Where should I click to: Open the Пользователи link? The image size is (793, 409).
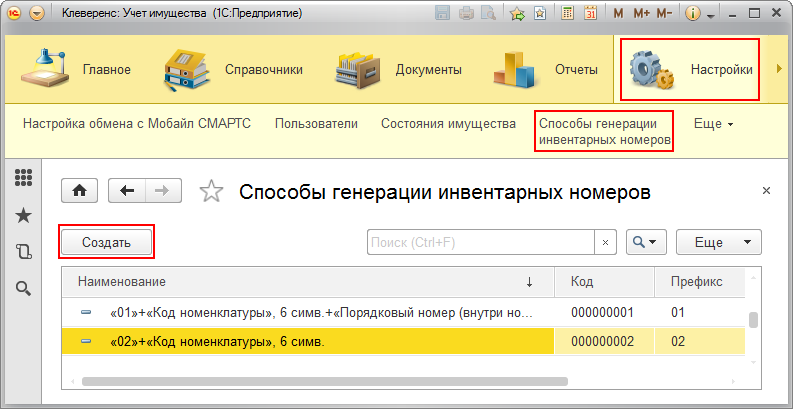coord(316,123)
